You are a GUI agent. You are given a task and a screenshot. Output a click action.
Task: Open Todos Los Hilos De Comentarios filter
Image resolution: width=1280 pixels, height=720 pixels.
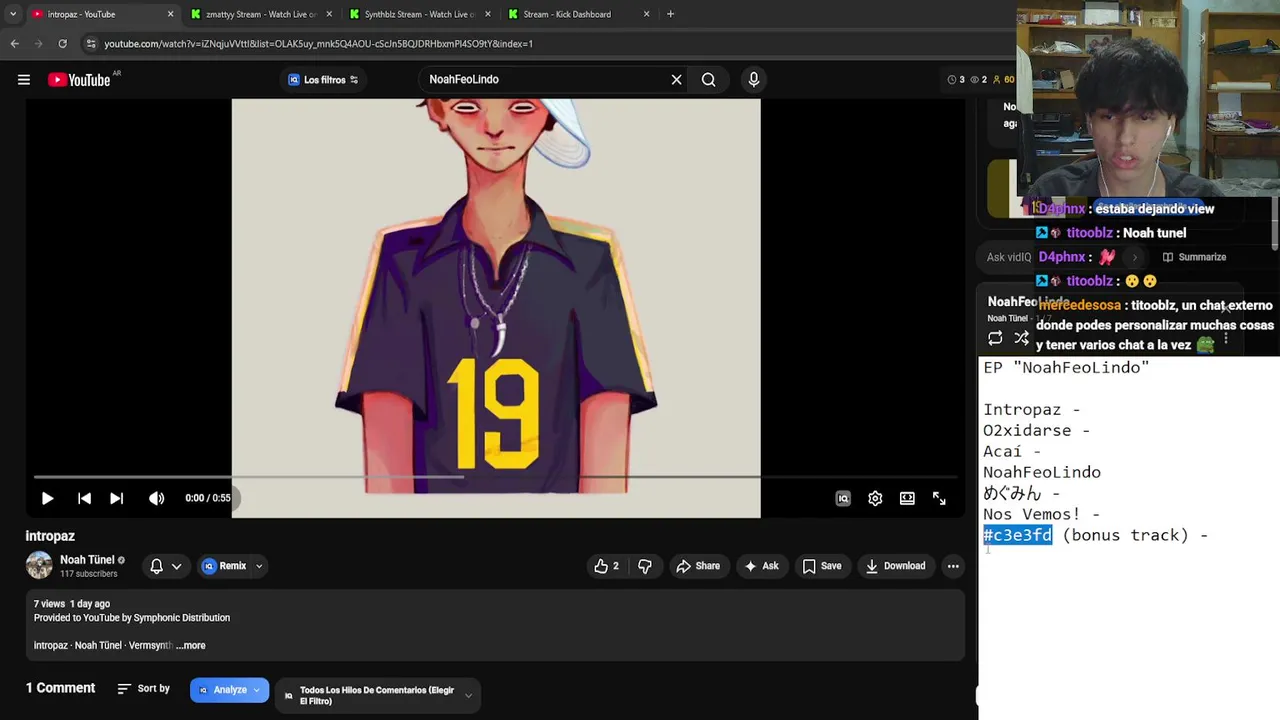(x=377, y=695)
